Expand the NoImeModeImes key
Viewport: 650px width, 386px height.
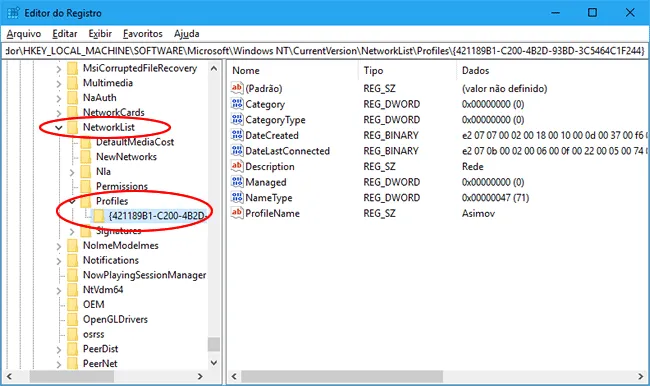[58, 246]
